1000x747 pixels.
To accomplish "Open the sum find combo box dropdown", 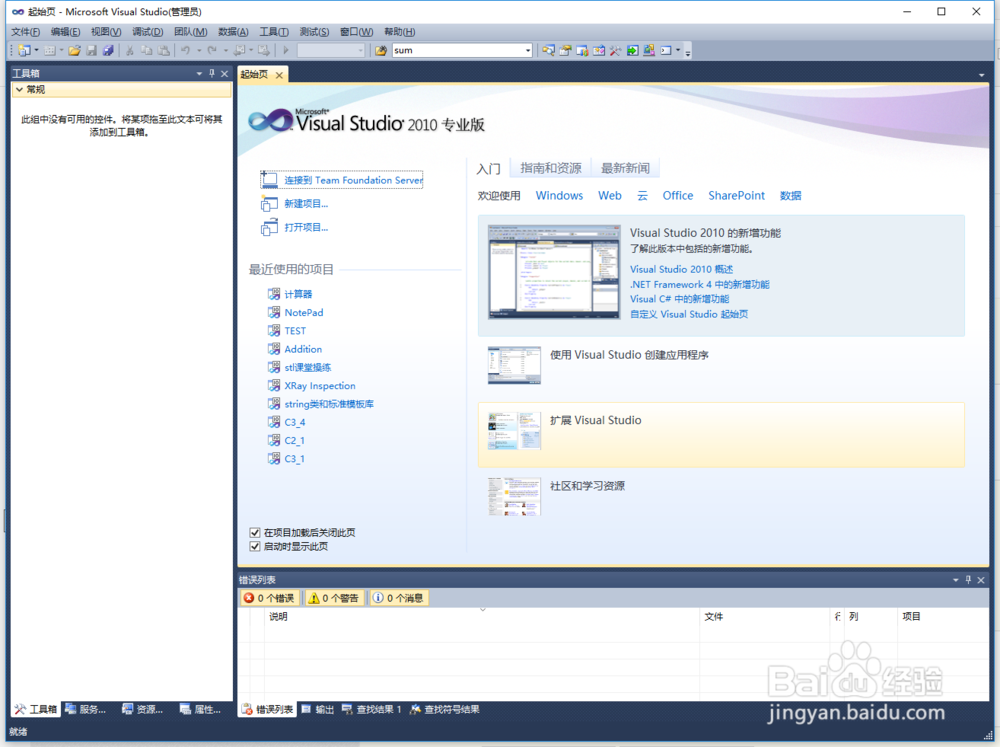I will pyautogui.click(x=528, y=50).
